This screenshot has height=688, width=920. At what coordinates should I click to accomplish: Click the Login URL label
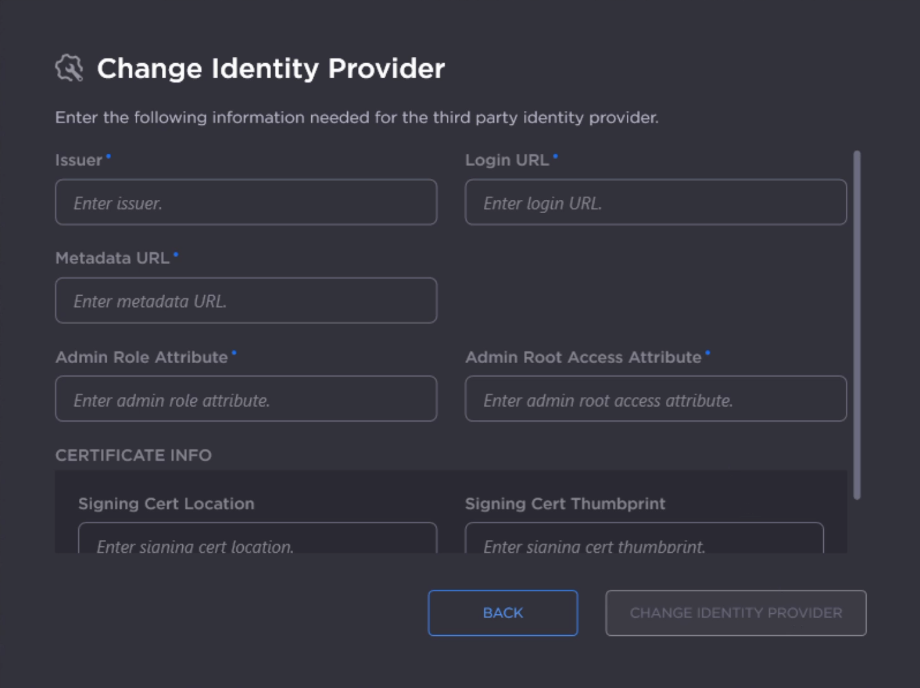pos(507,160)
